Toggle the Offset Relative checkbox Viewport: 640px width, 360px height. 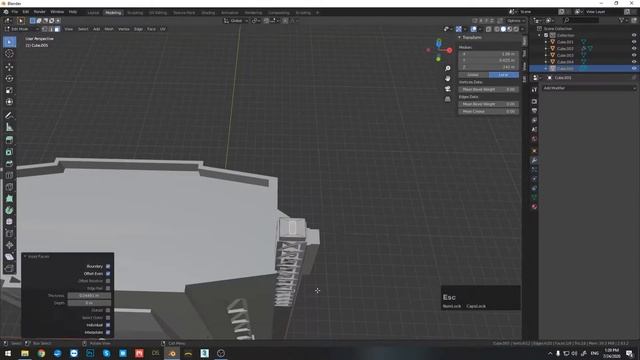tap(108, 281)
